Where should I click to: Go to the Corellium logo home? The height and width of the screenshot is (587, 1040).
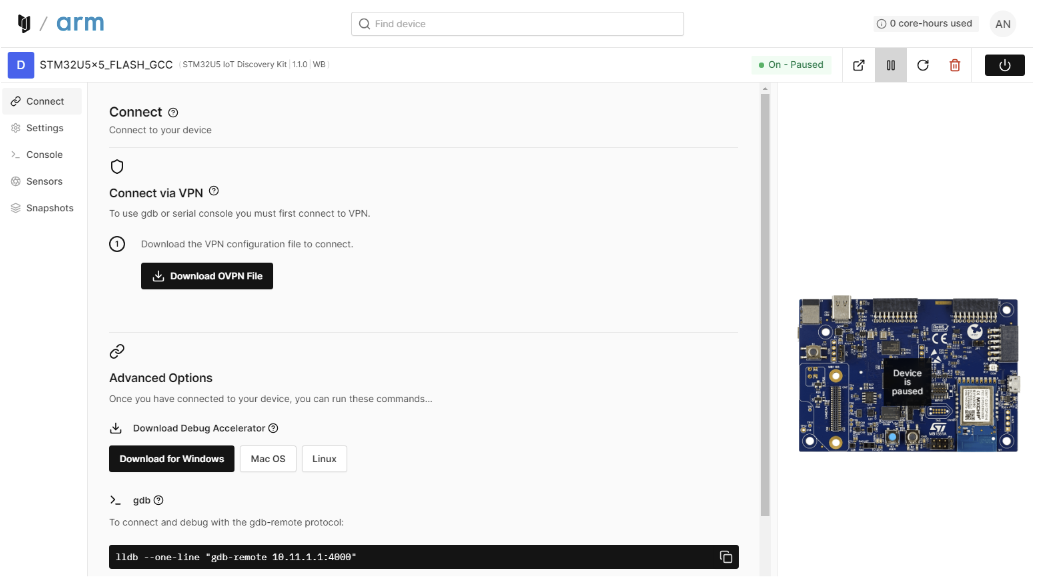coord(24,24)
